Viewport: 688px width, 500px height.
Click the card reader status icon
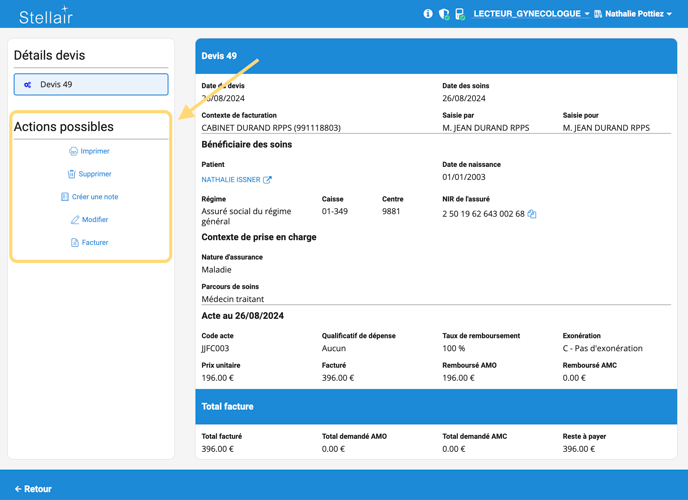(x=460, y=14)
